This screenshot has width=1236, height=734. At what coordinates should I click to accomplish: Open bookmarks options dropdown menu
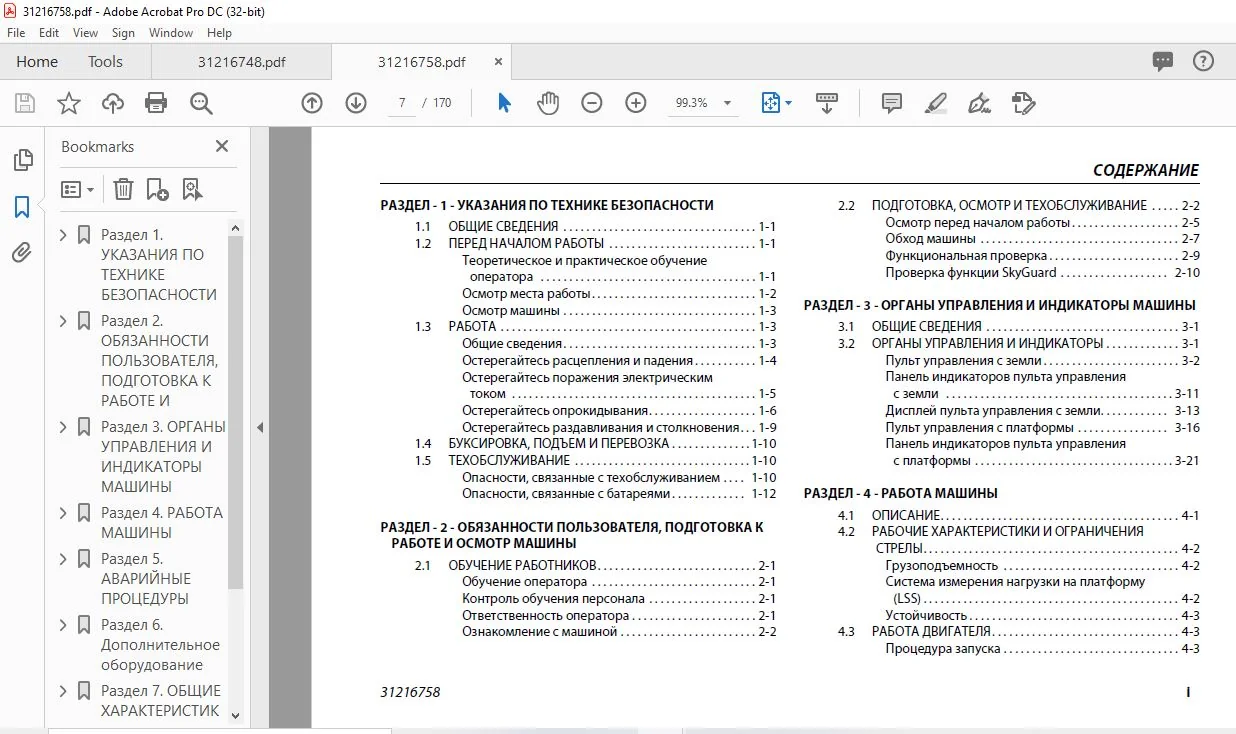point(77,189)
